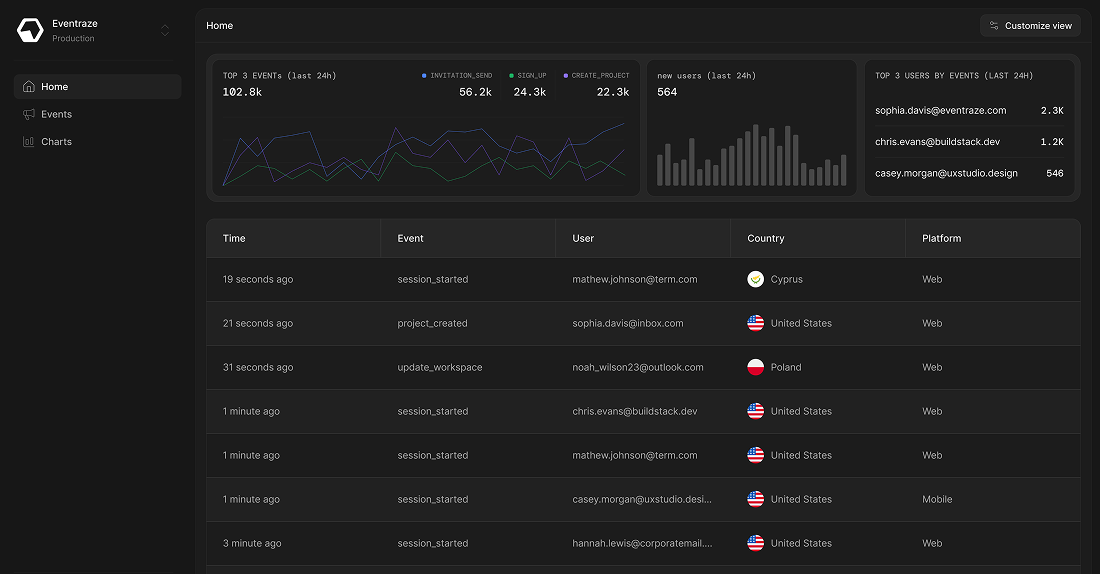Click the 21 seconds ago time cell
Screen dimensions: 1100x574
pos(257,323)
